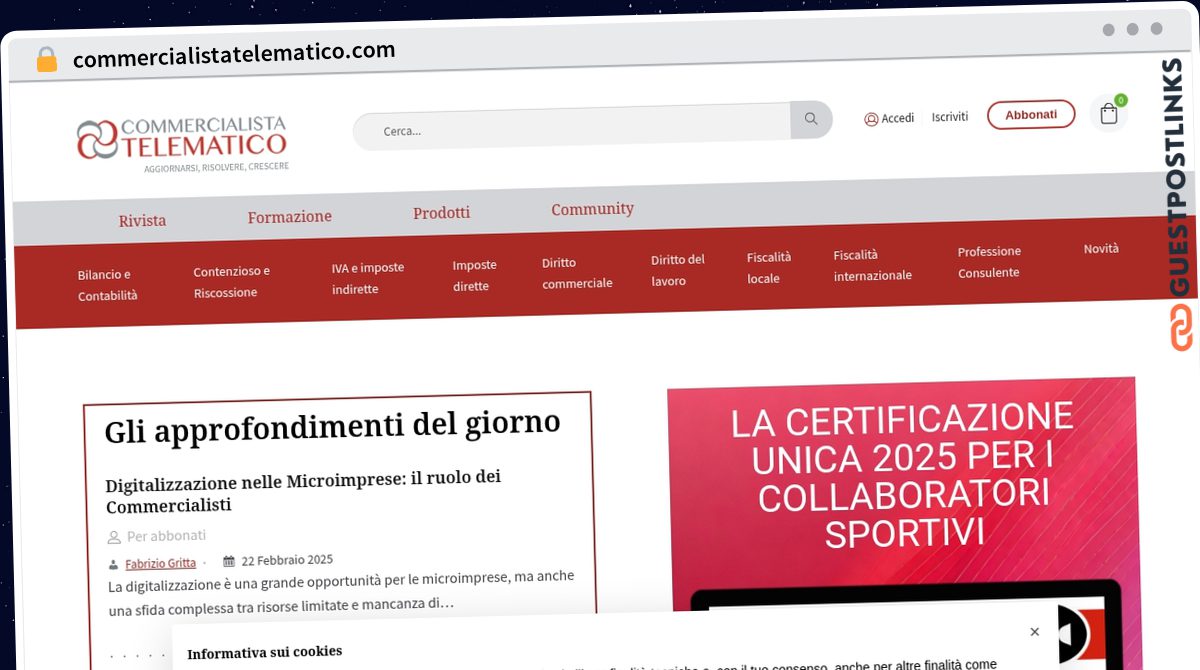Open the Prodotti menu

pyautogui.click(x=441, y=212)
